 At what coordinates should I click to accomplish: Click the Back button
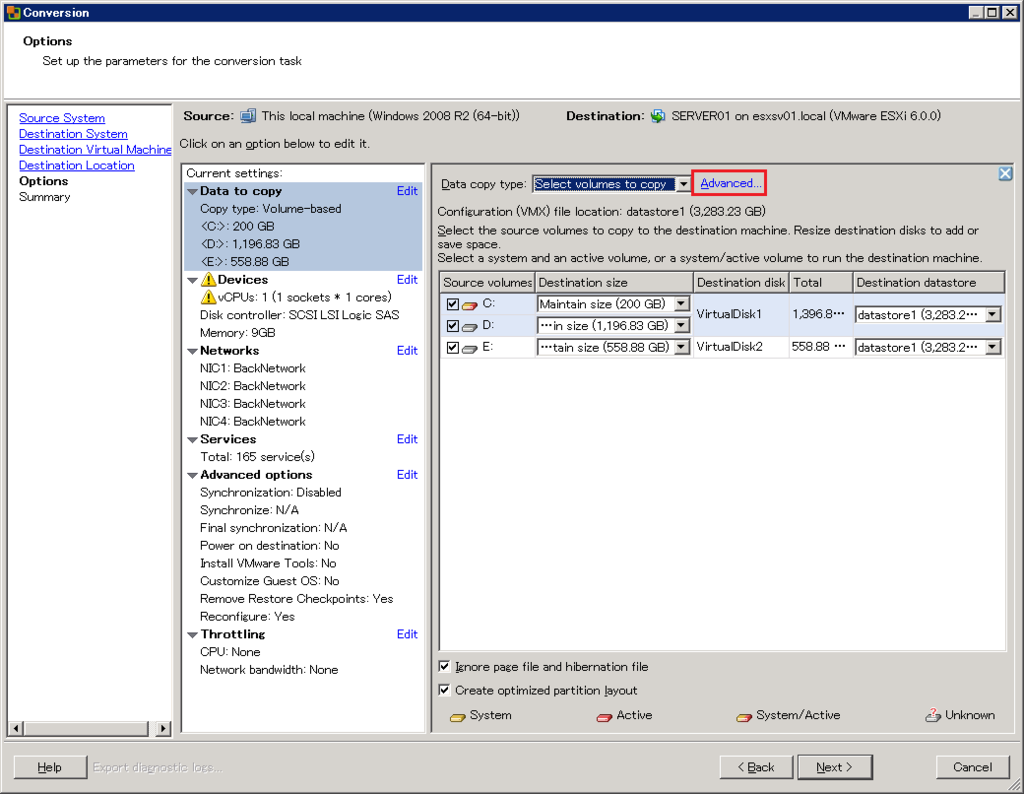[756, 767]
